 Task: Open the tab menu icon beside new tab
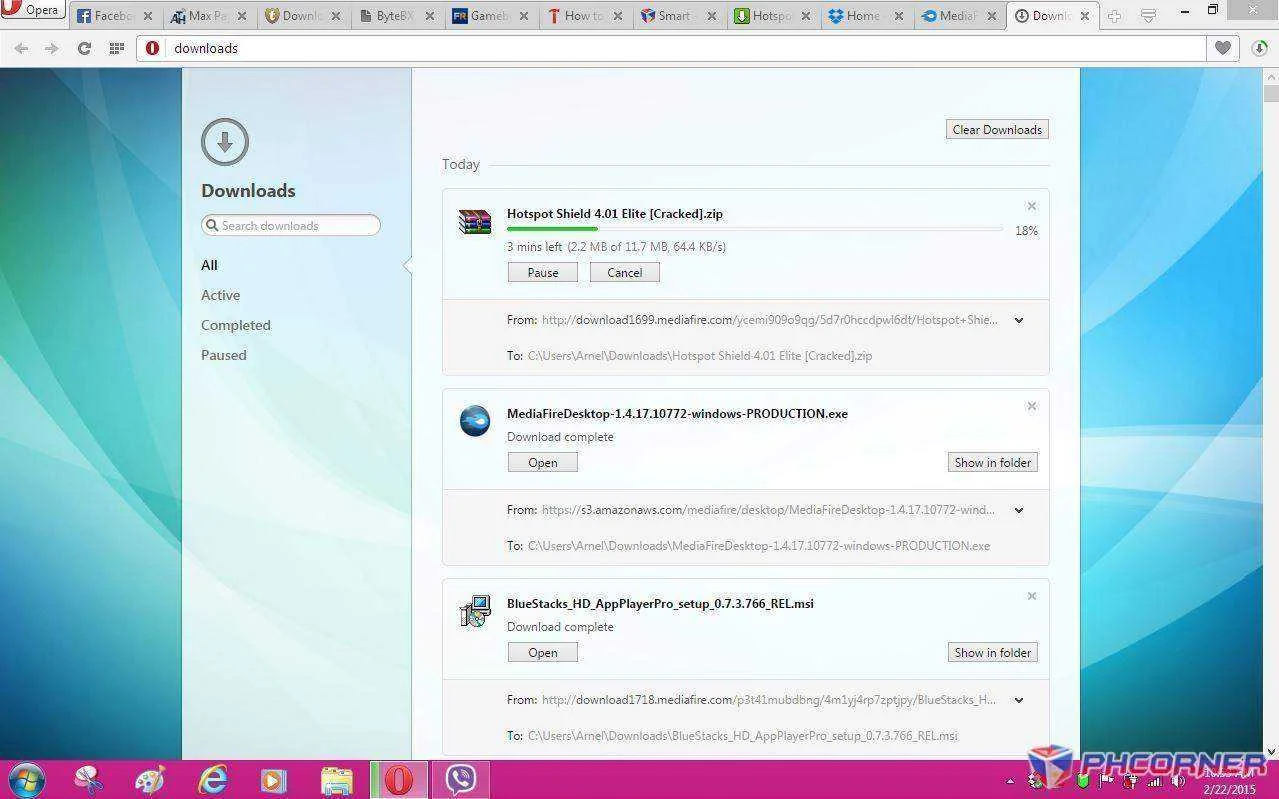coord(1149,15)
